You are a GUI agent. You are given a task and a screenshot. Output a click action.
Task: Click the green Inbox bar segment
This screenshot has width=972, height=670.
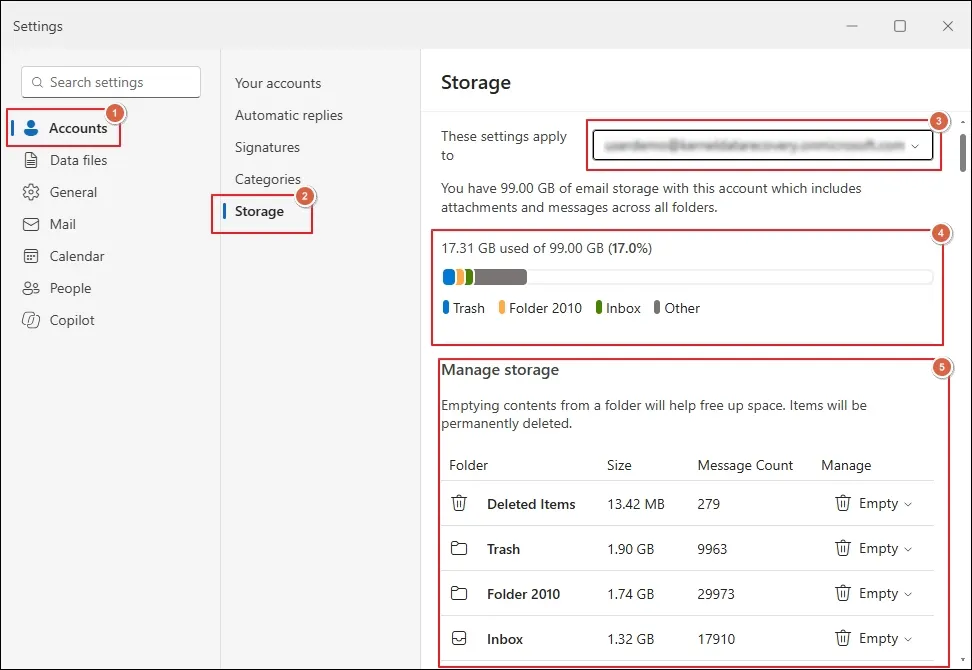[x=469, y=277]
